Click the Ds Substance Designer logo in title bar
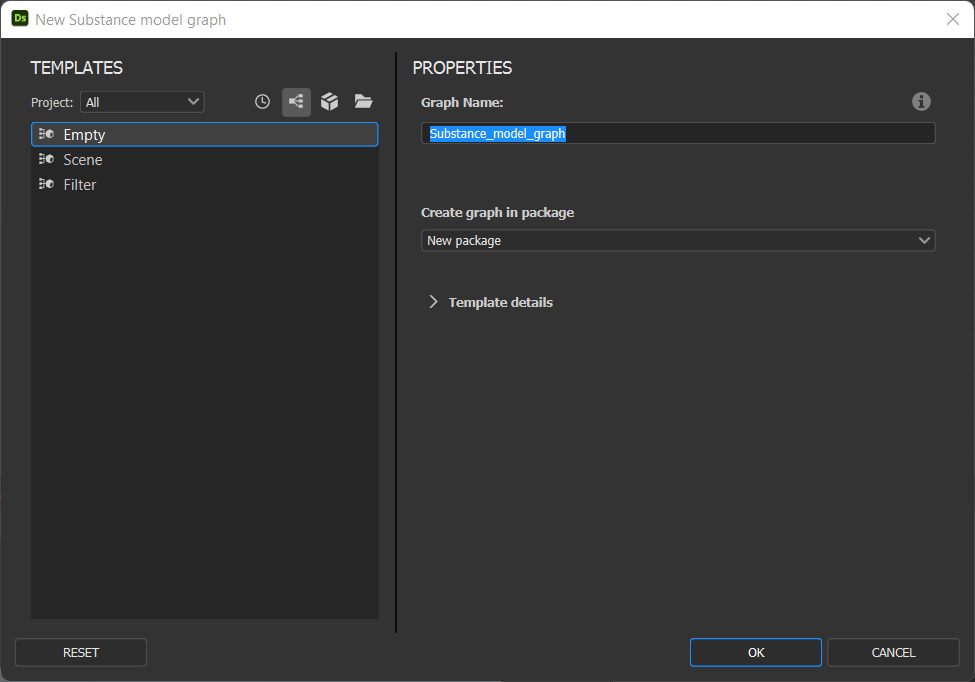This screenshot has width=975, height=682. [x=20, y=19]
